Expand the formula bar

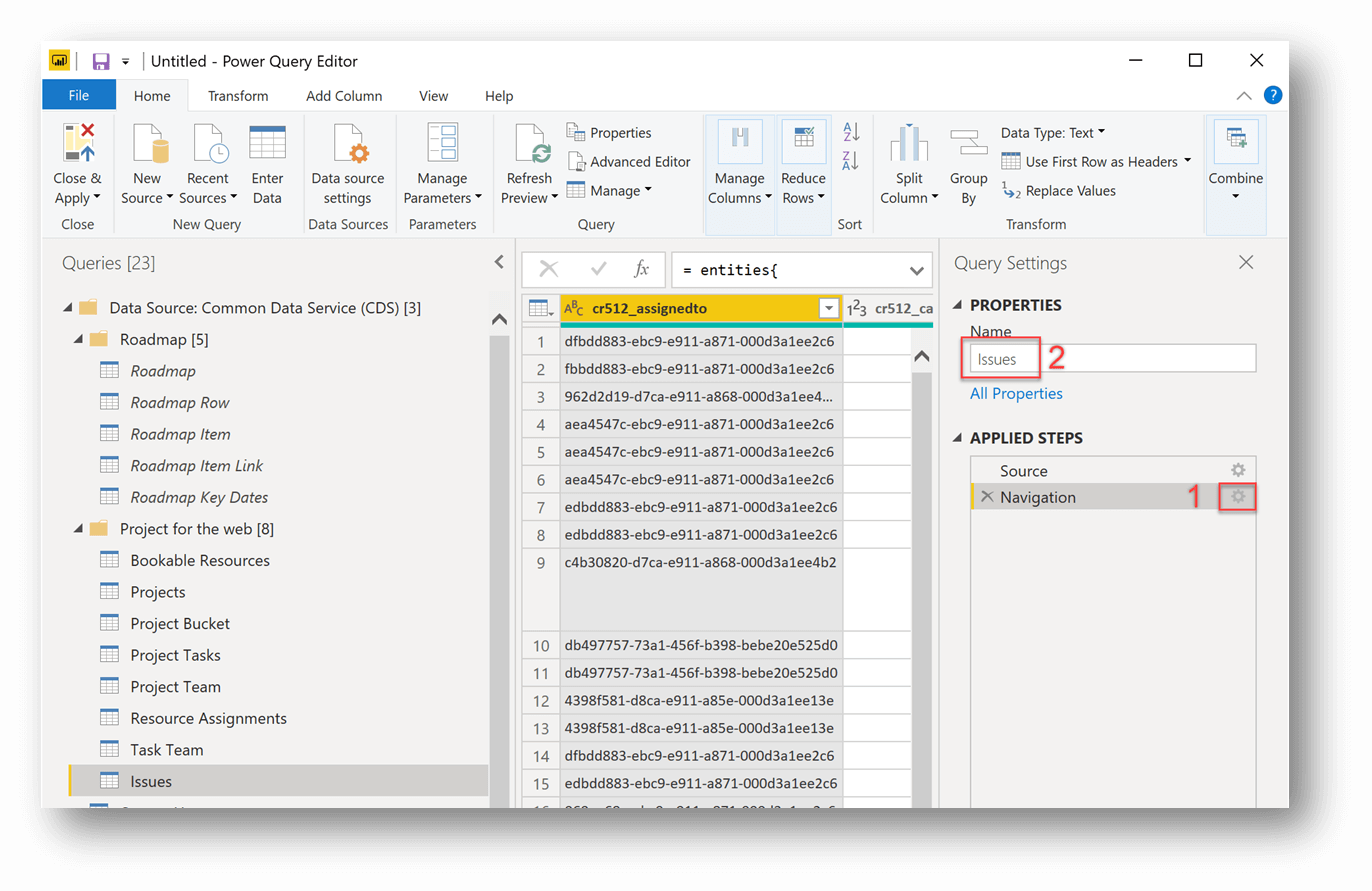917,270
